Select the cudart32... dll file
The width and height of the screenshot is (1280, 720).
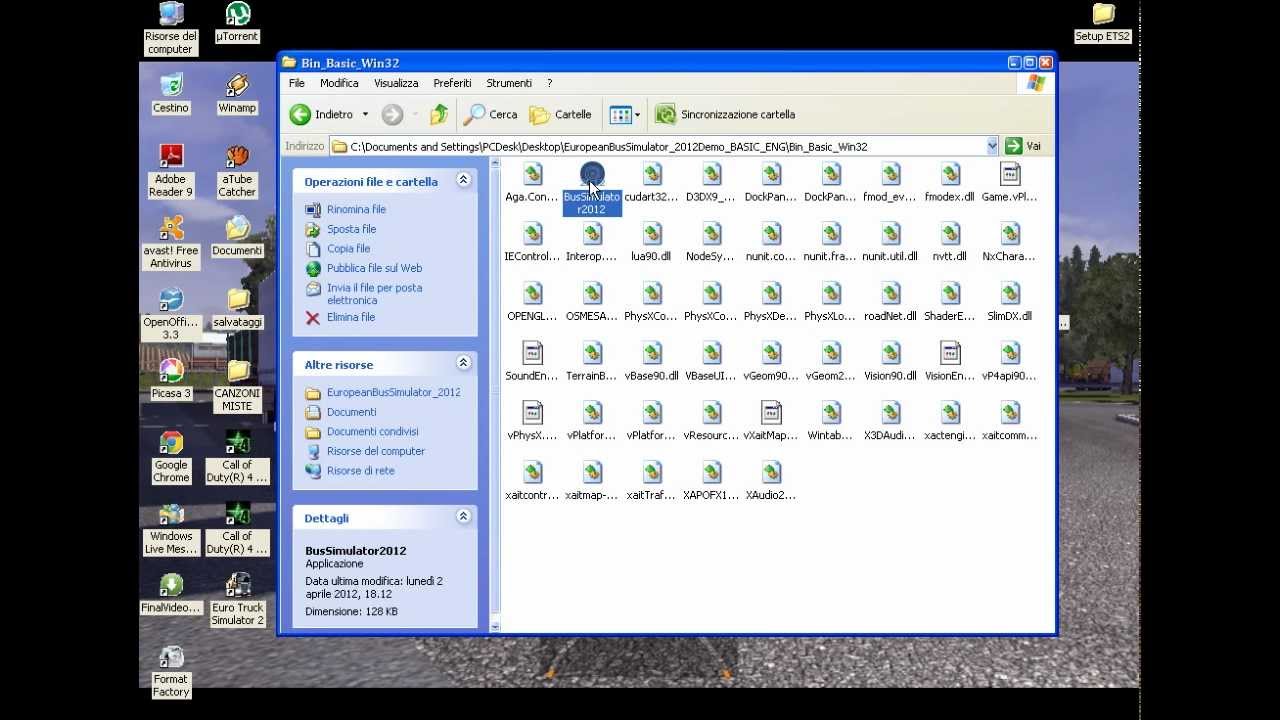click(652, 183)
